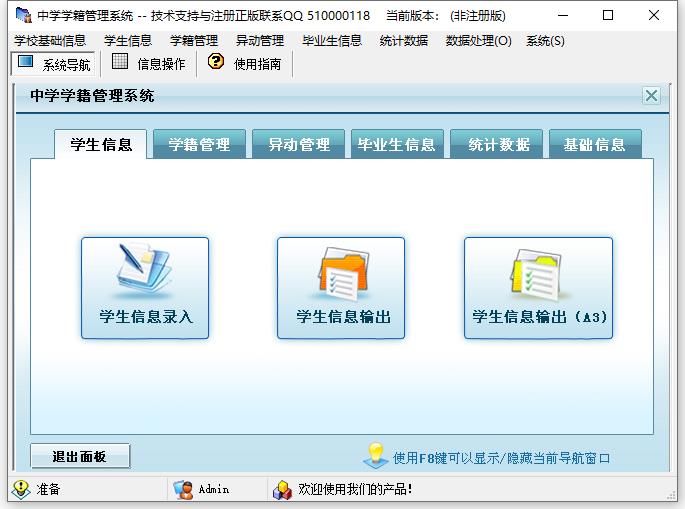Viewport: 685px width, 509px height.
Task: Click the 中学学籍管理系统 panel heading
Action: click(x=92, y=95)
